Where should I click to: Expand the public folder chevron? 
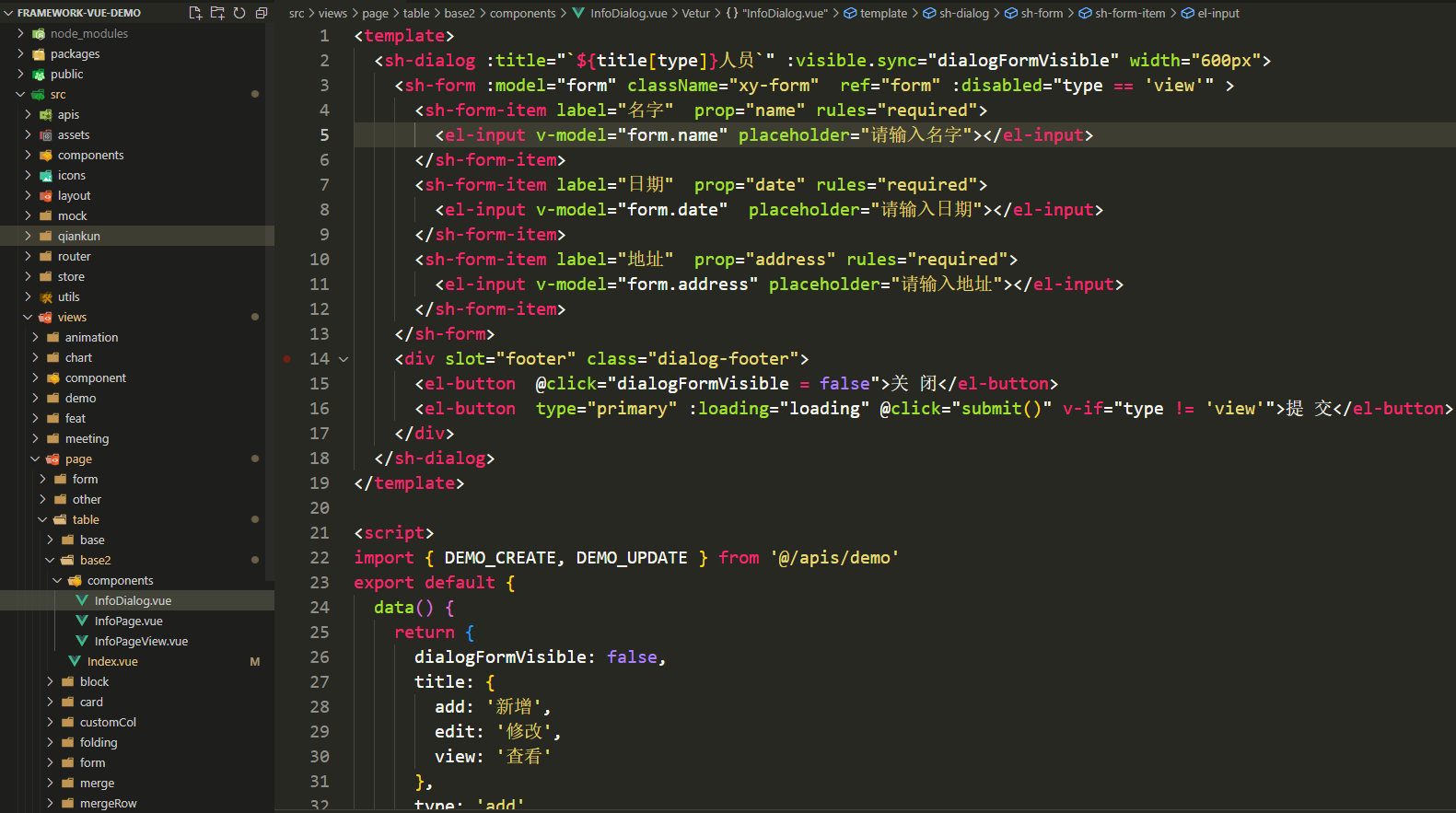pos(20,74)
